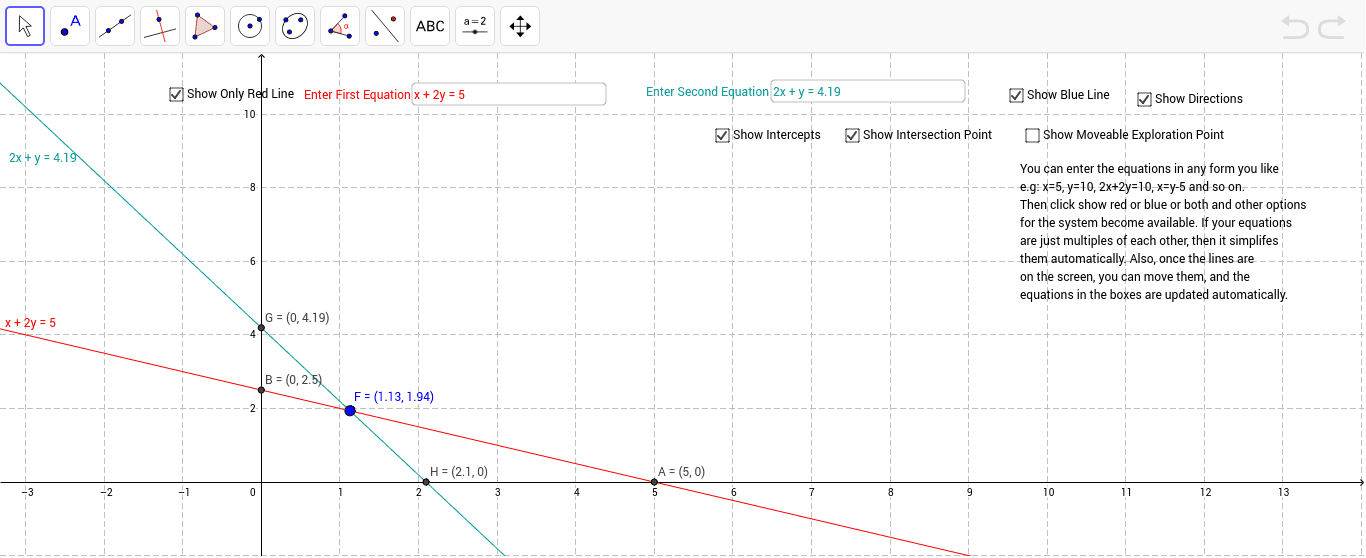Screen dimensions: 1366x558
Task: Uncheck Show Directions checkbox
Action: pos(1145,99)
